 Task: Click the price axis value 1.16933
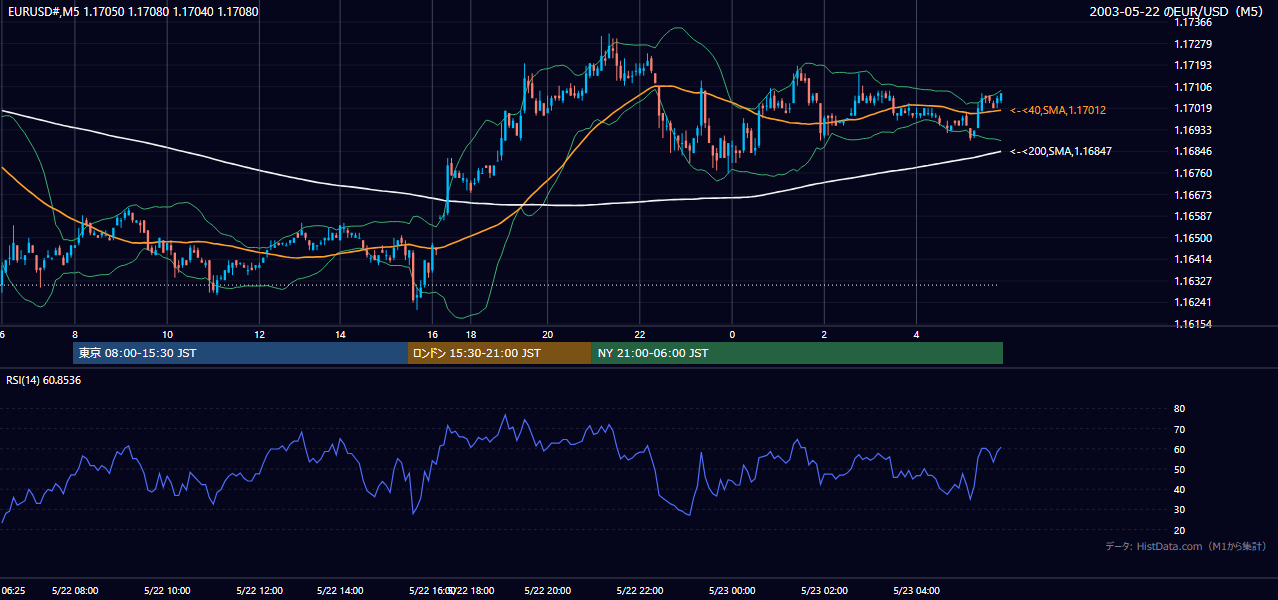[x=1193, y=130]
